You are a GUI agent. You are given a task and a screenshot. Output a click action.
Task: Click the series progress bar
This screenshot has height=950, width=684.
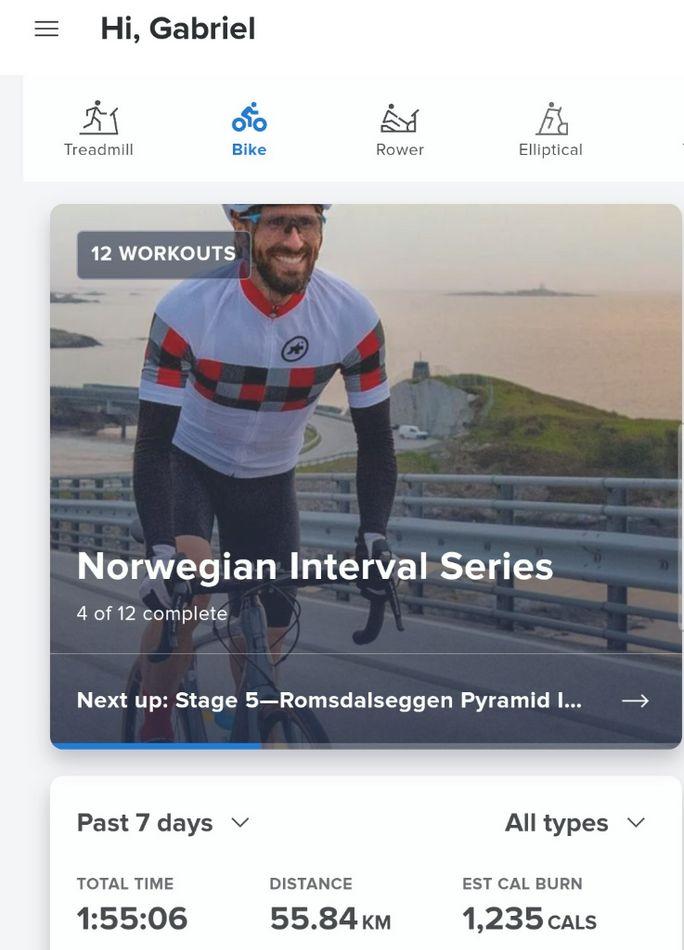pos(366,746)
